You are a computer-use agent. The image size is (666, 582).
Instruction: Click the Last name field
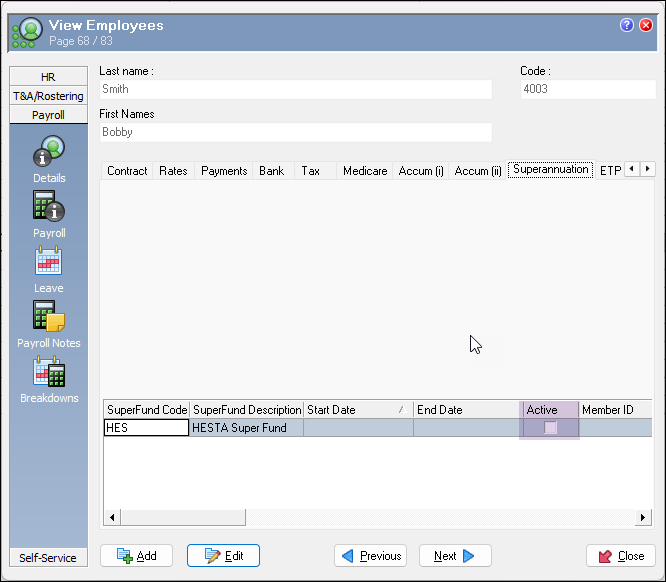(296, 89)
